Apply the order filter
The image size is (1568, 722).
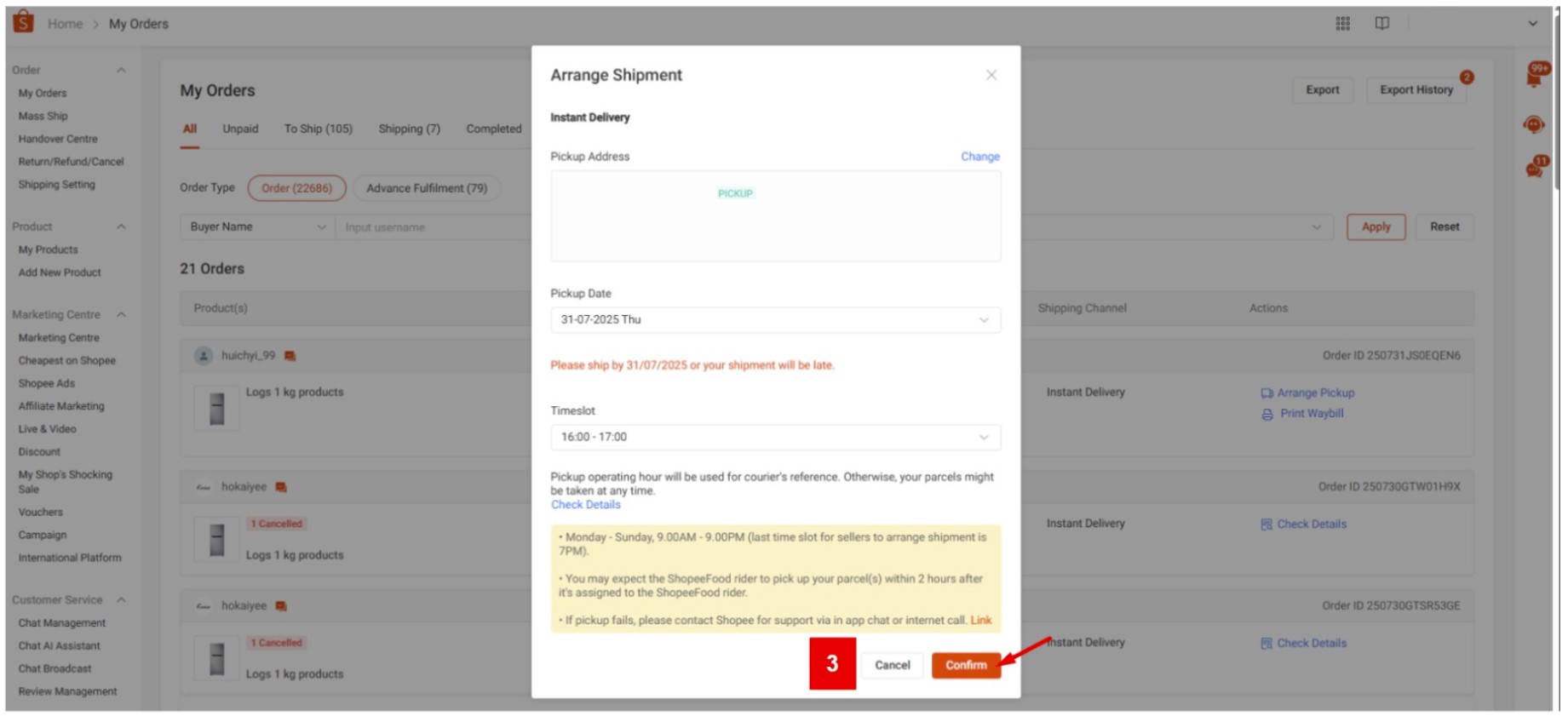click(1376, 227)
